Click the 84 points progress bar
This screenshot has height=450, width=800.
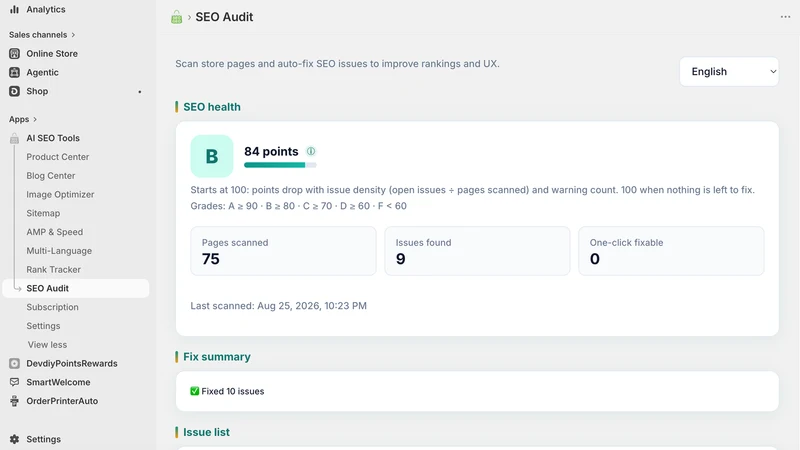pos(280,165)
